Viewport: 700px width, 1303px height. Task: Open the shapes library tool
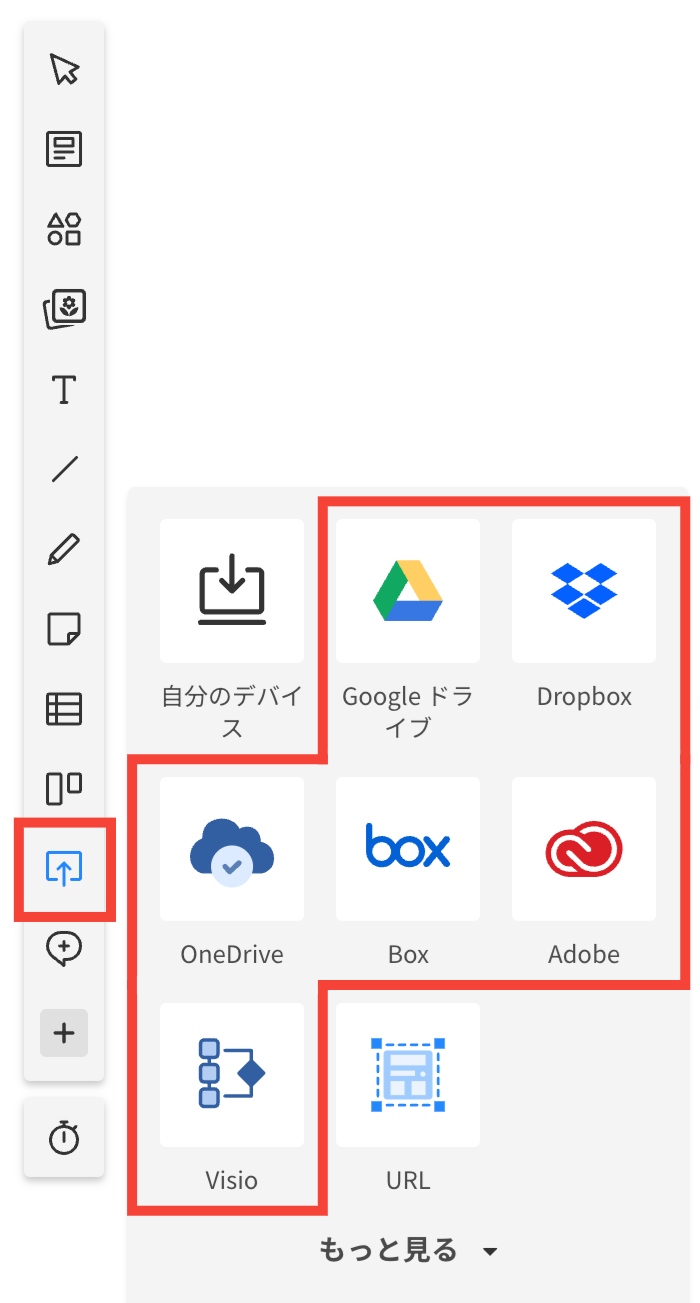click(64, 229)
